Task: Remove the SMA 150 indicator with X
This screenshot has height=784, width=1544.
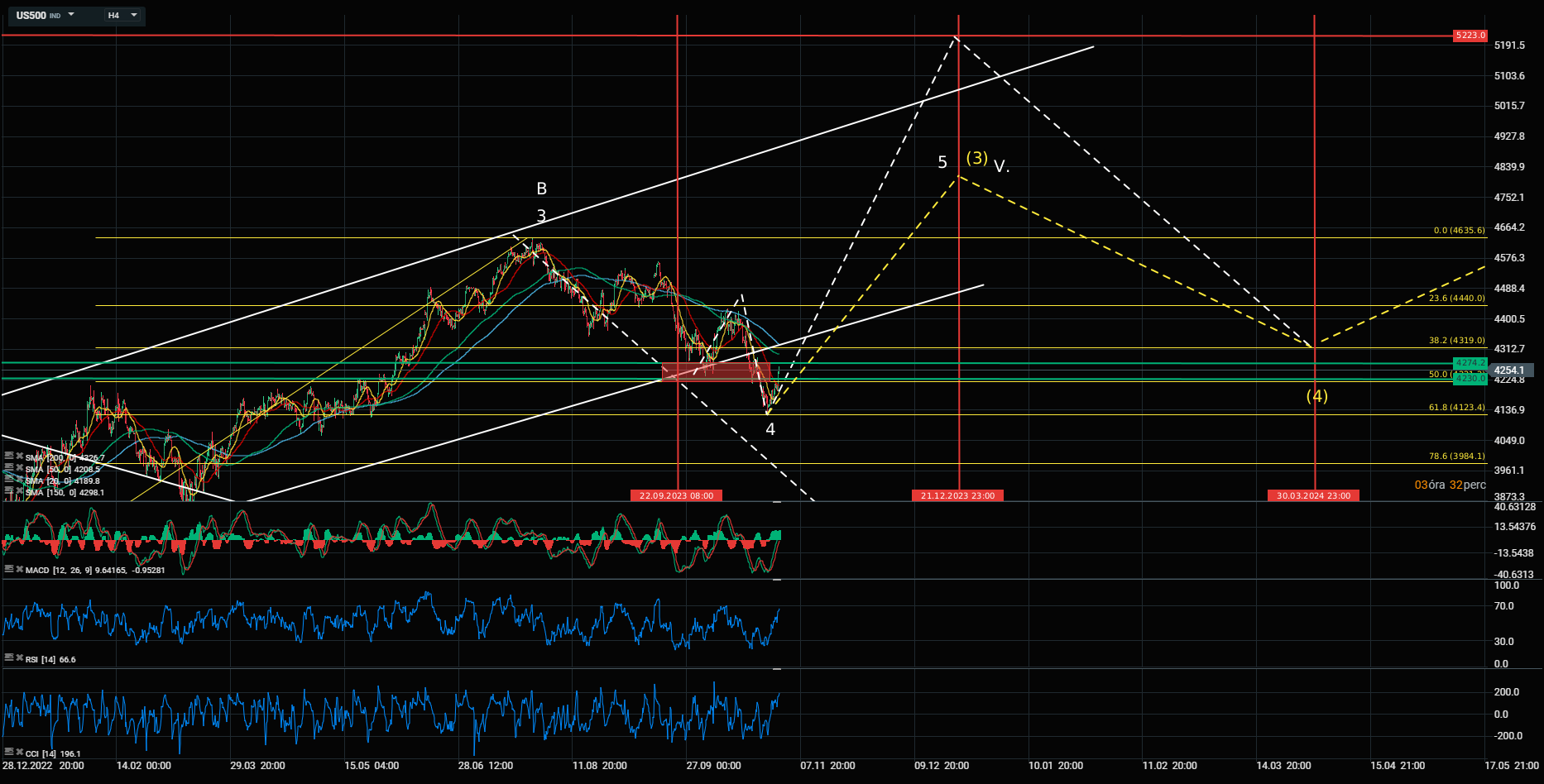Action: [x=19, y=490]
